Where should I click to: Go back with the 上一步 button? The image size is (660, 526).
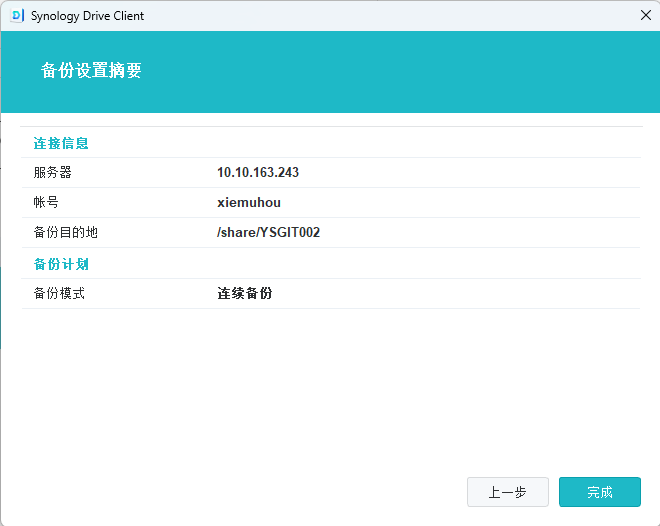coord(508,491)
